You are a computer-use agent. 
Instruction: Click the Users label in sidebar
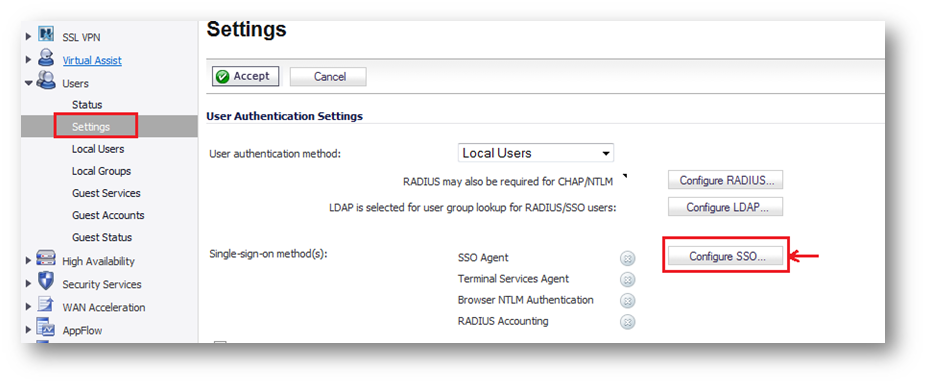(x=76, y=83)
